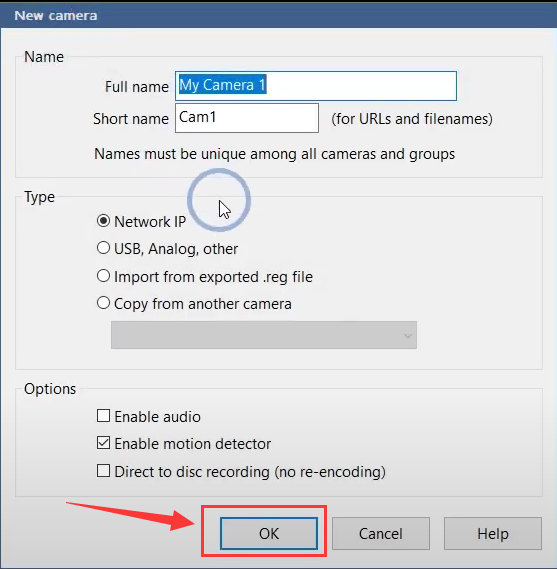This screenshot has width=557, height=569.
Task: Cancel the New camera dialog
Action: (381, 533)
